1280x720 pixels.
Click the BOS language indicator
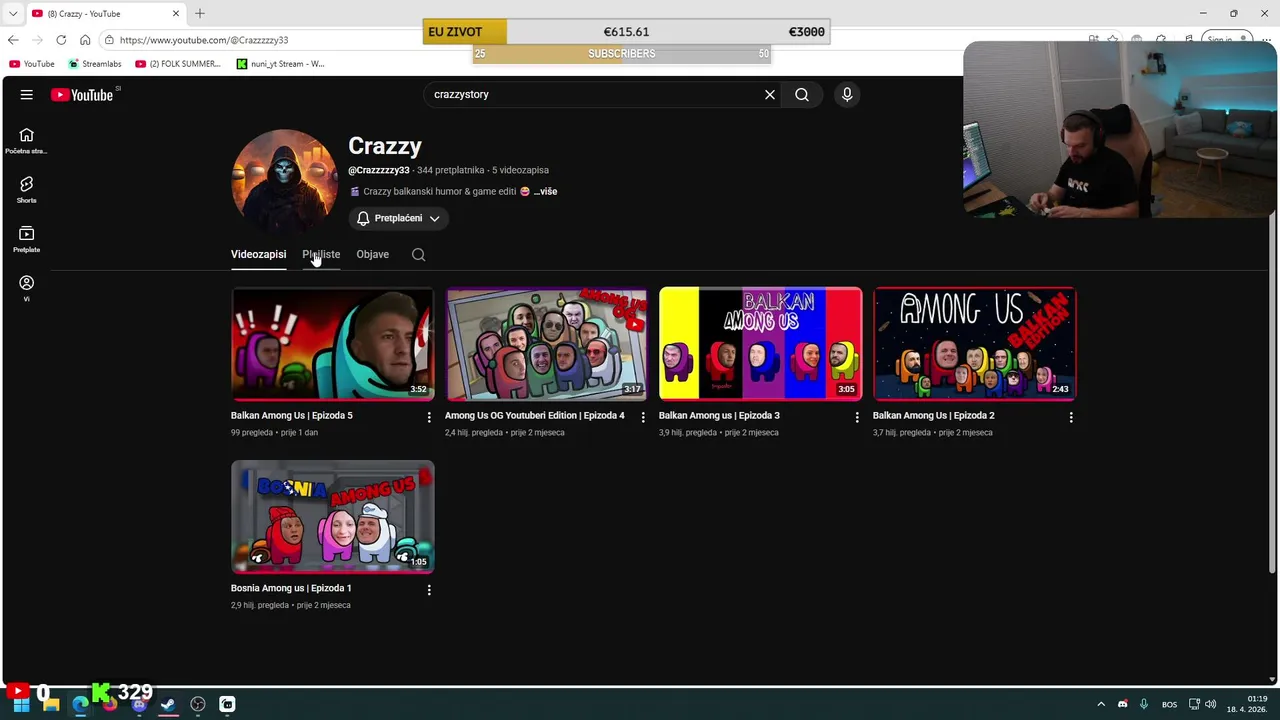[x=1169, y=704]
